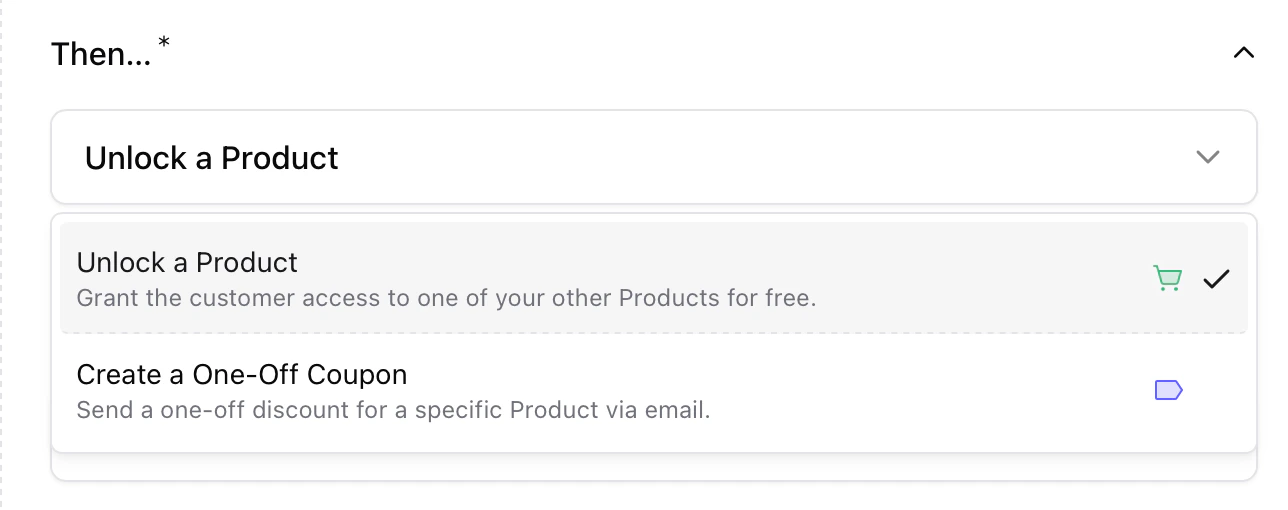Click the description about granting customer free access
The image size is (1288, 510).
[446, 298]
